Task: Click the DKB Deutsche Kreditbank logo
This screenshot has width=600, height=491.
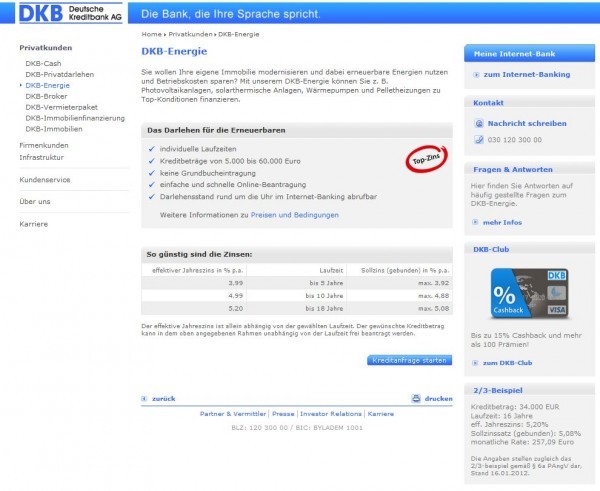Action: click(71, 13)
